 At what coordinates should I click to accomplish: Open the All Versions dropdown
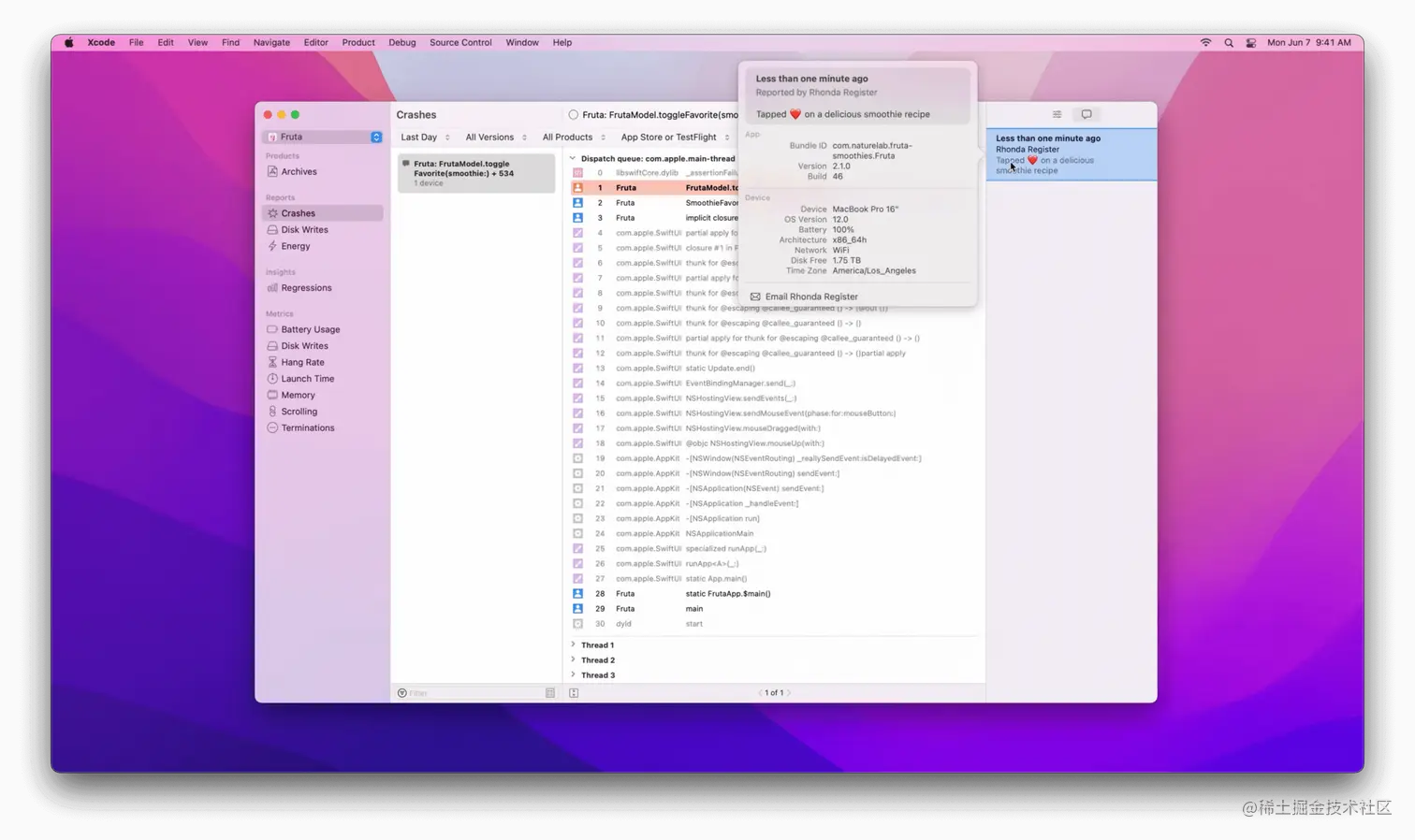pyautogui.click(x=496, y=138)
